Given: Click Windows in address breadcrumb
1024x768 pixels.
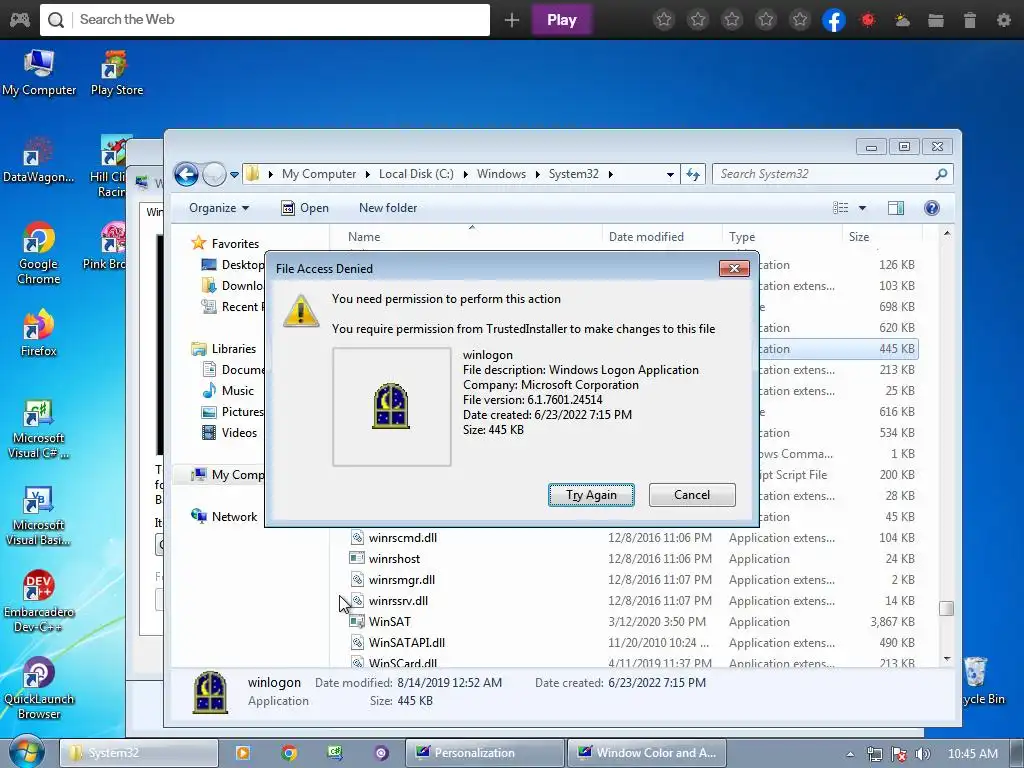Looking at the screenshot, I should click(x=501, y=174).
